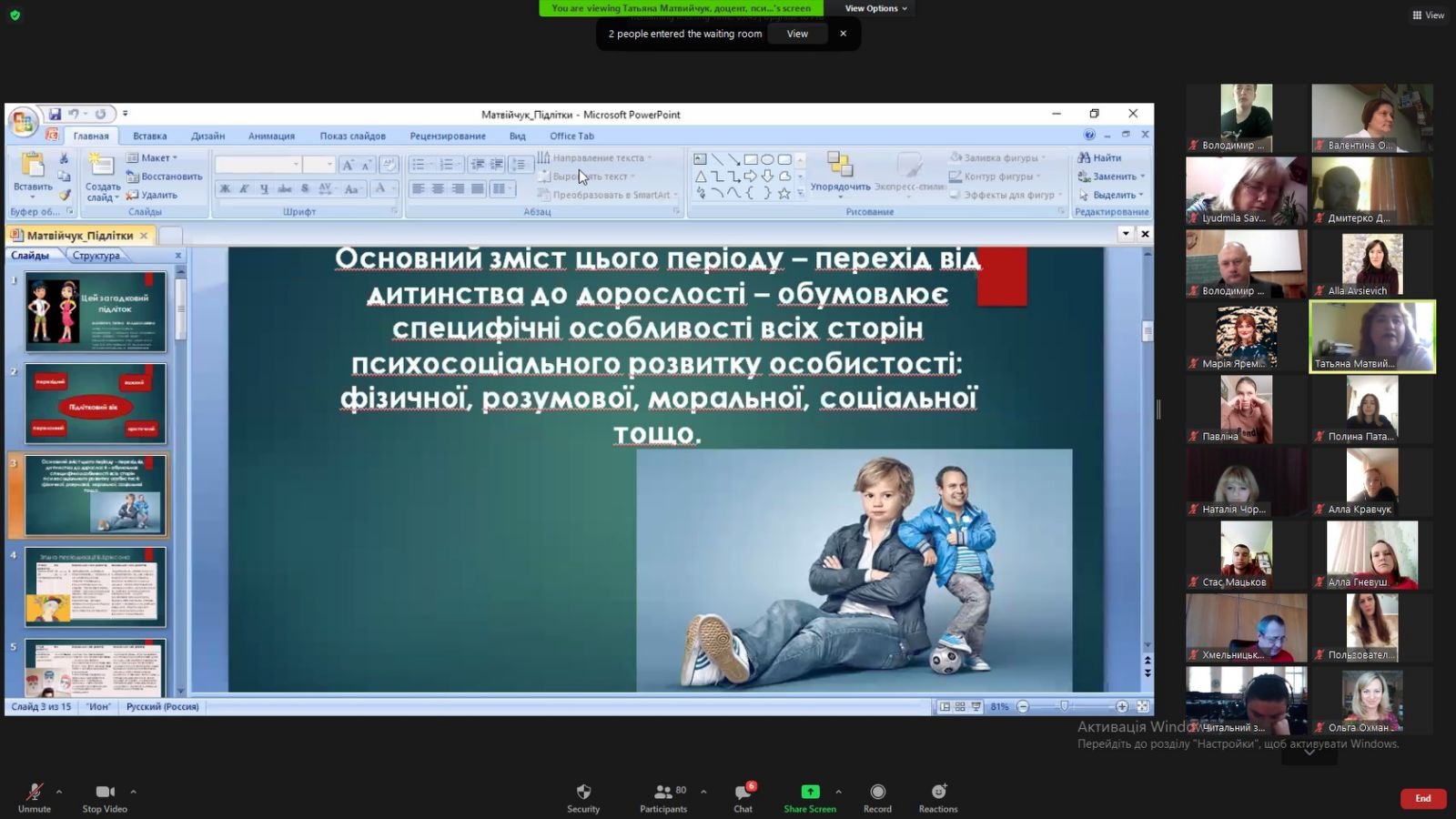Start recording with the Record icon
The height and width of the screenshot is (819, 1456).
point(877,792)
